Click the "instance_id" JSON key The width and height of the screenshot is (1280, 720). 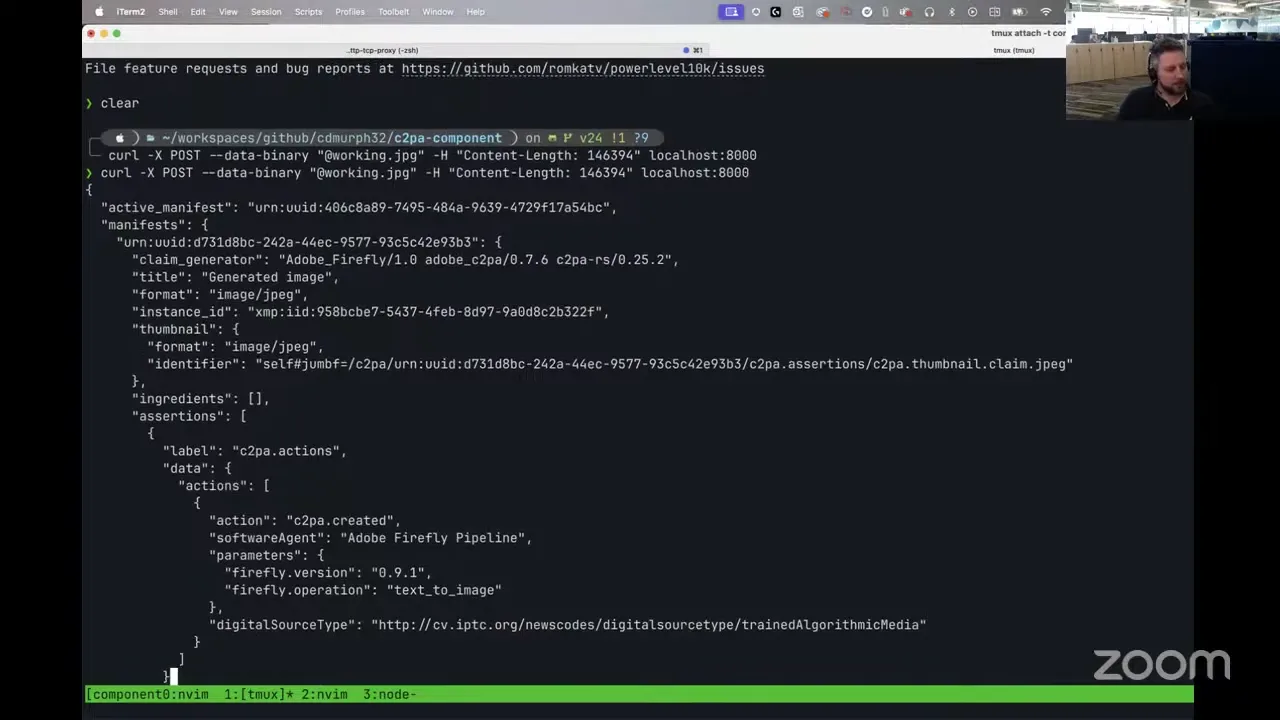click(x=182, y=312)
